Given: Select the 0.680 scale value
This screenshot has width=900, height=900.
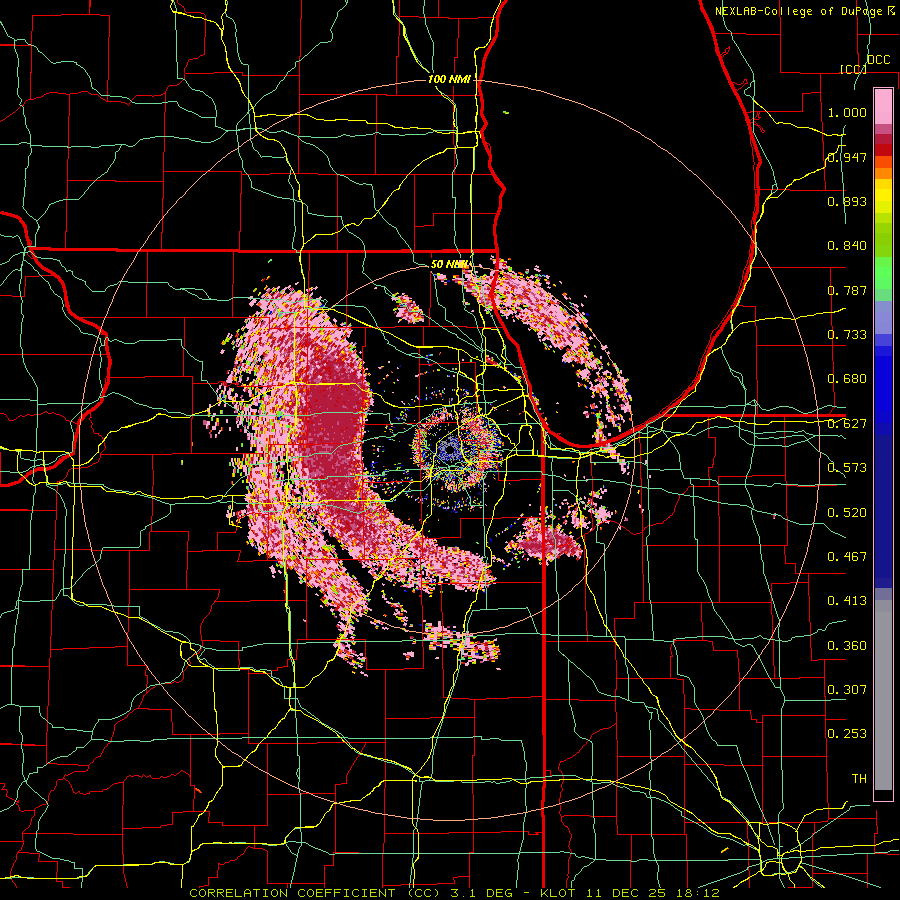Looking at the screenshot, I should (x=847, y=379).
